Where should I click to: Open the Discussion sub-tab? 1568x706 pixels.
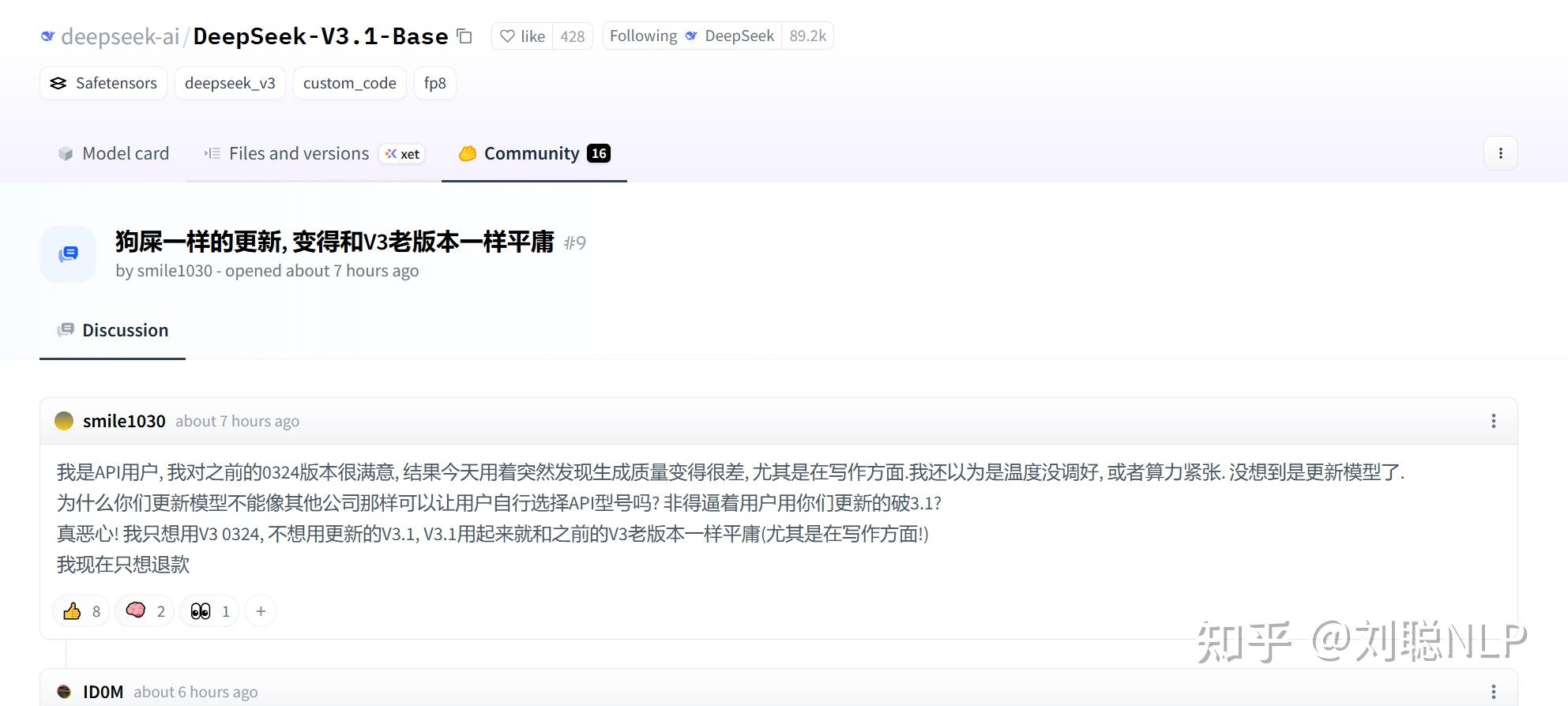[112, 330]
